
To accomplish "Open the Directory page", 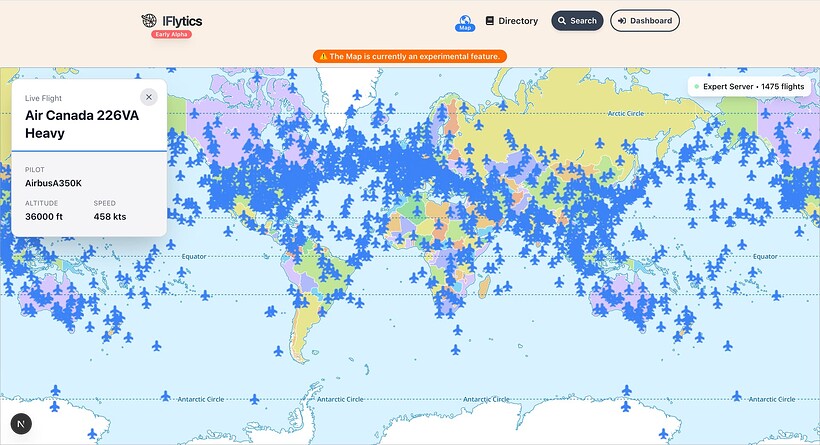I will coord(511,21).
